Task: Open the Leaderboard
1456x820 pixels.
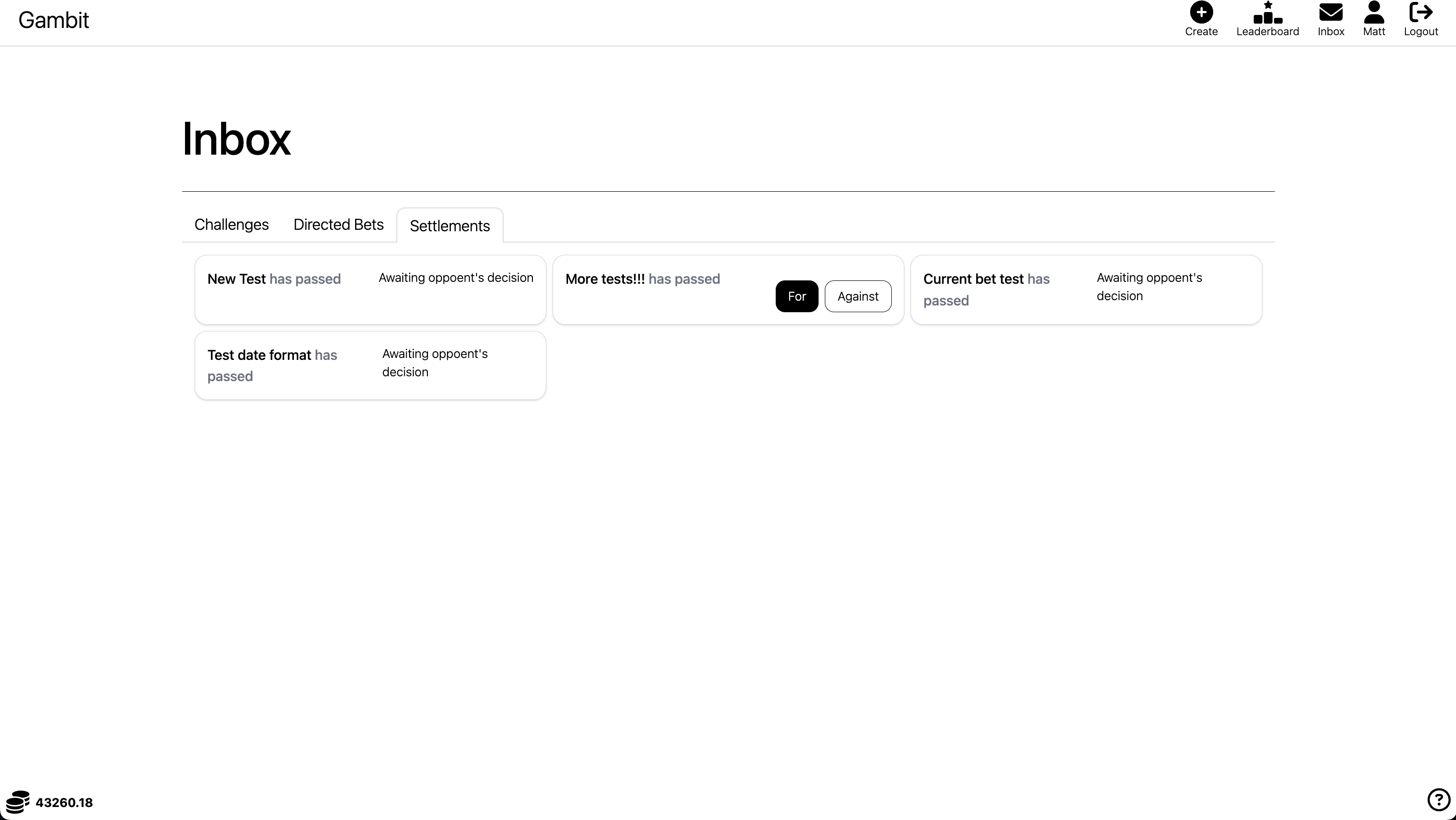Action: tap(1268, 19)
